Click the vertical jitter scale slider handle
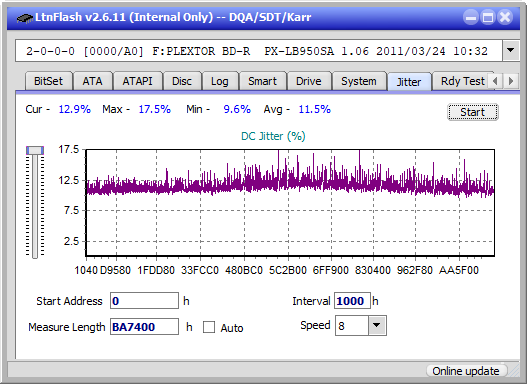This screenshot has height=384, width=527. [35, 150]
